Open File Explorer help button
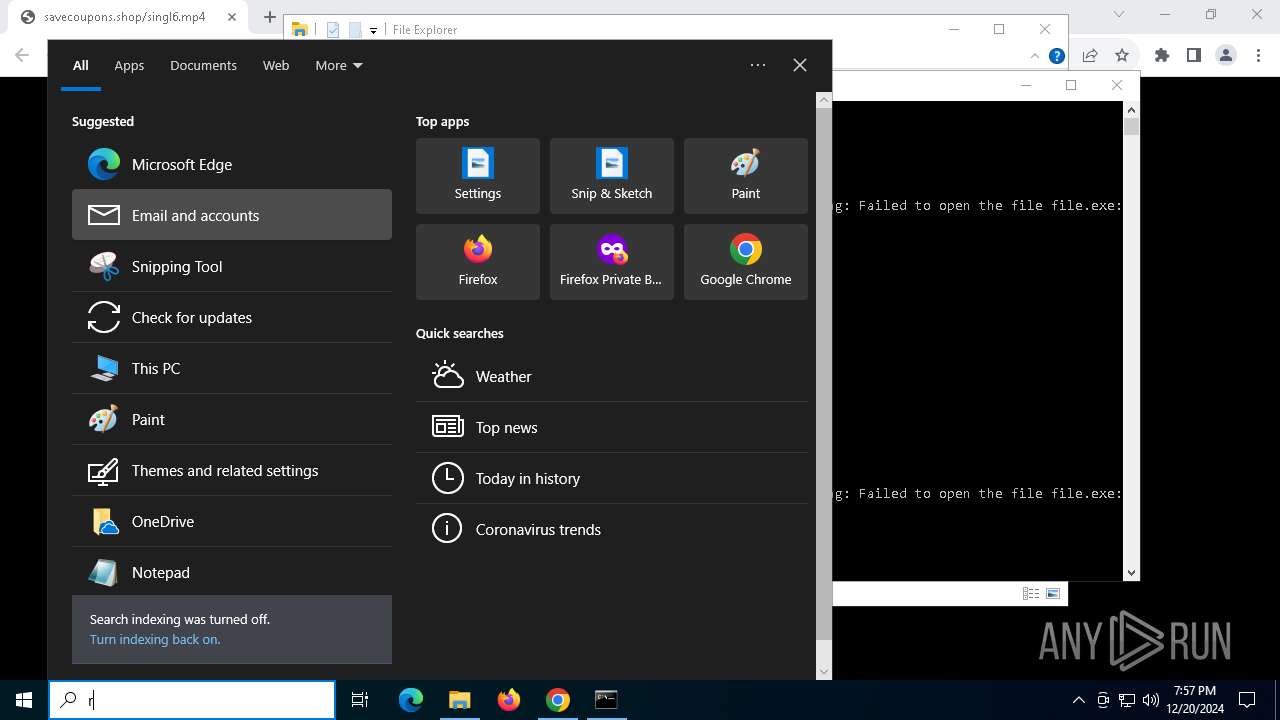1280x720 pixels. (1057, 56)
